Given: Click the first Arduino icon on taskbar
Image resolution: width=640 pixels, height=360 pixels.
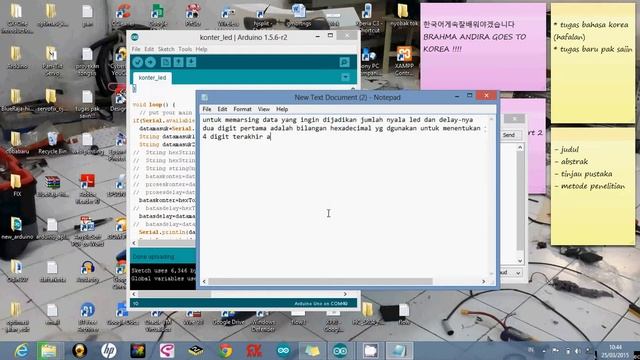Looking at the screenshot, I should [x=283, y=351].
